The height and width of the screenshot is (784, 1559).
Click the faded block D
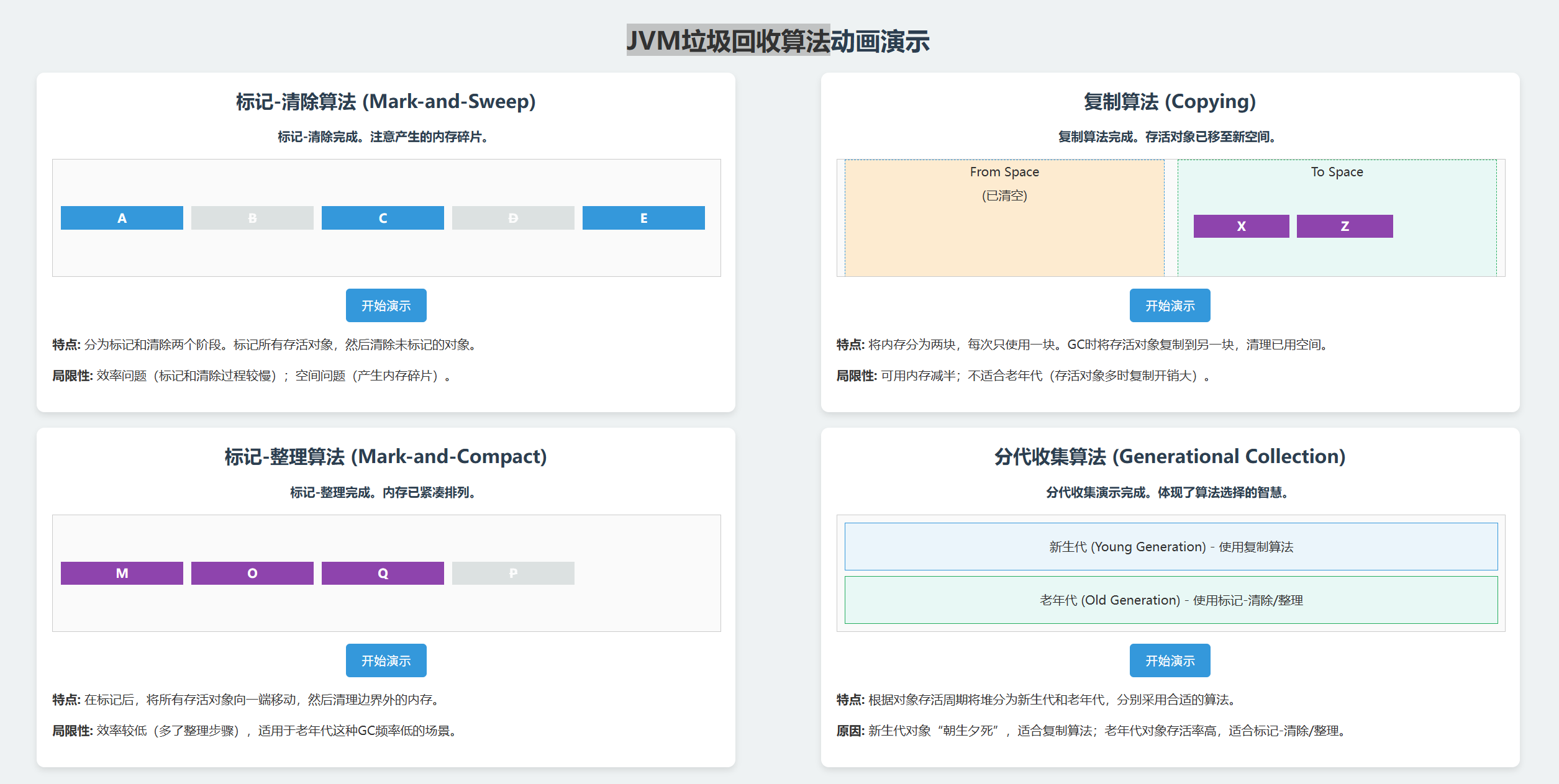pyautogui.click(x=513, y=218)
